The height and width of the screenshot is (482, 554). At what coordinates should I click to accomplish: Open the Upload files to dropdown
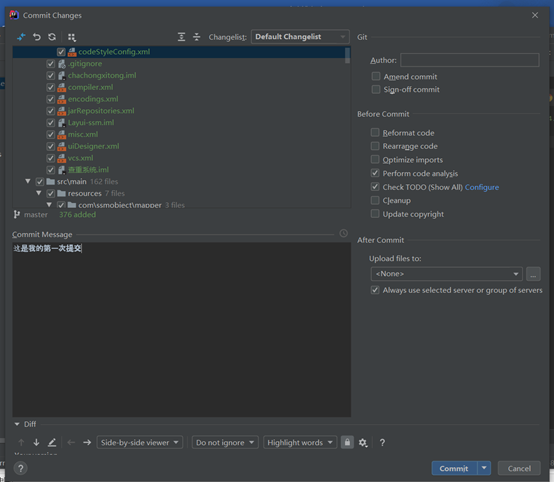click(x=447, y=274)
